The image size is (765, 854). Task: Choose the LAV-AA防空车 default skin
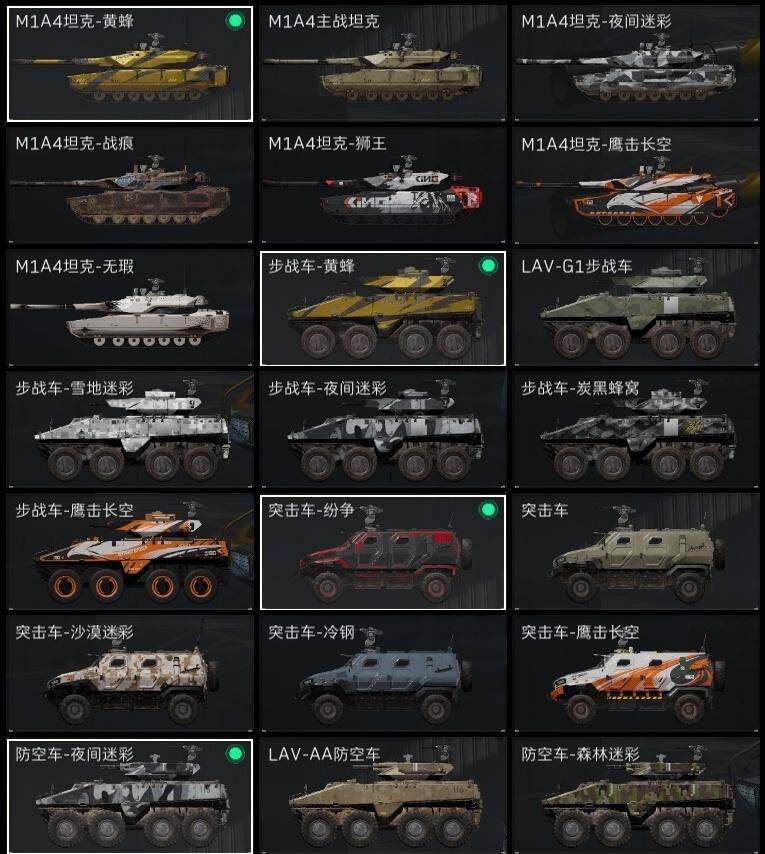click(x=383, y=796)
